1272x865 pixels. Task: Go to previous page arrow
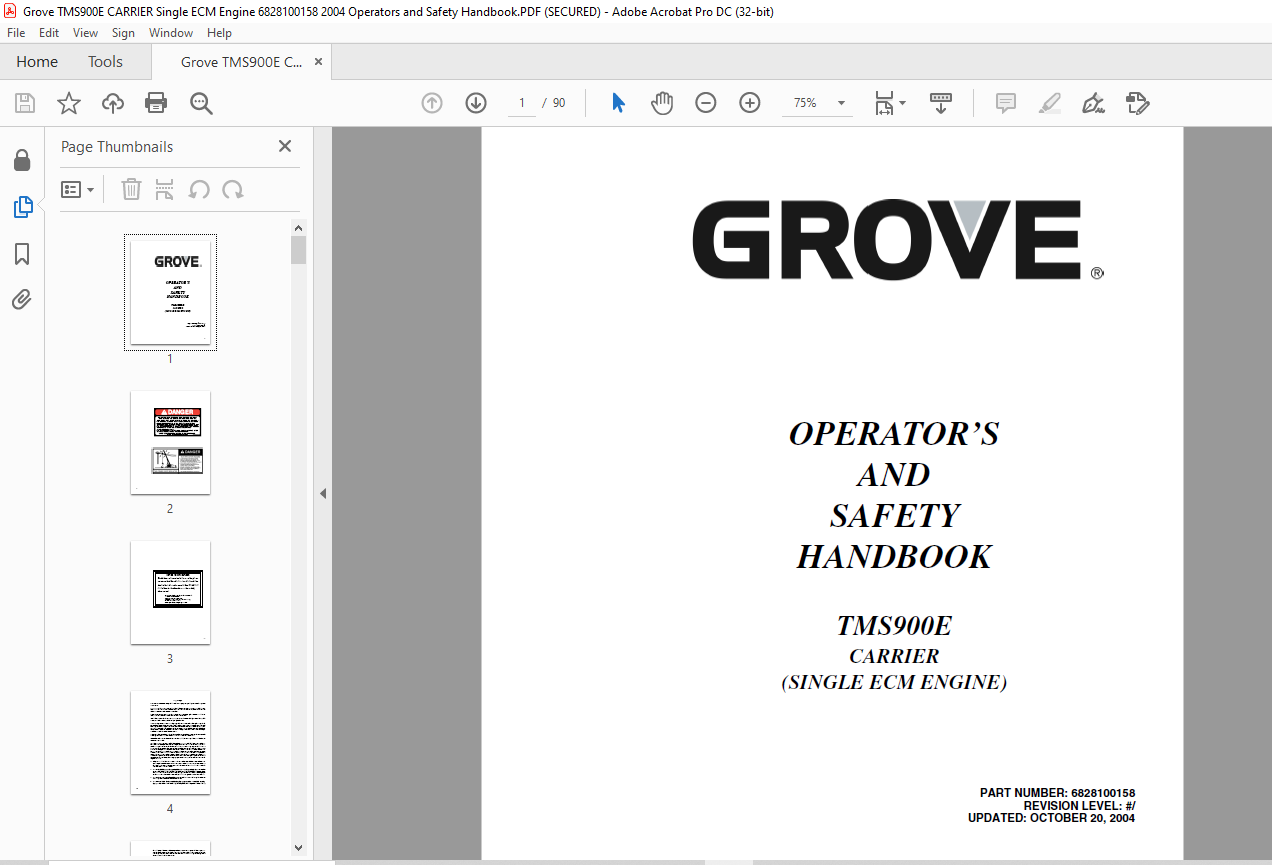(x=432, y=103)
